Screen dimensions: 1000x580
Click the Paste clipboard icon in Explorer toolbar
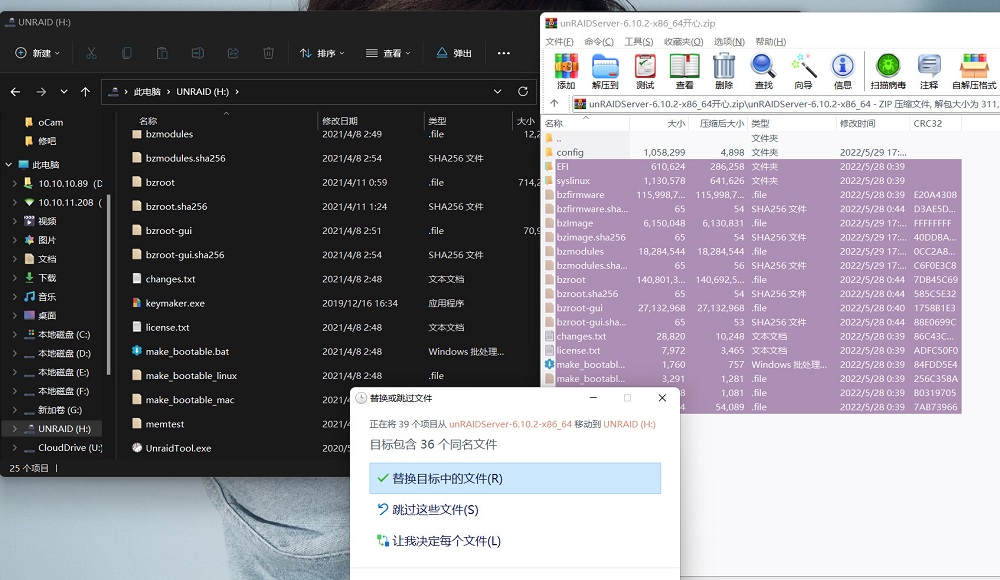(x=162, y=53)
